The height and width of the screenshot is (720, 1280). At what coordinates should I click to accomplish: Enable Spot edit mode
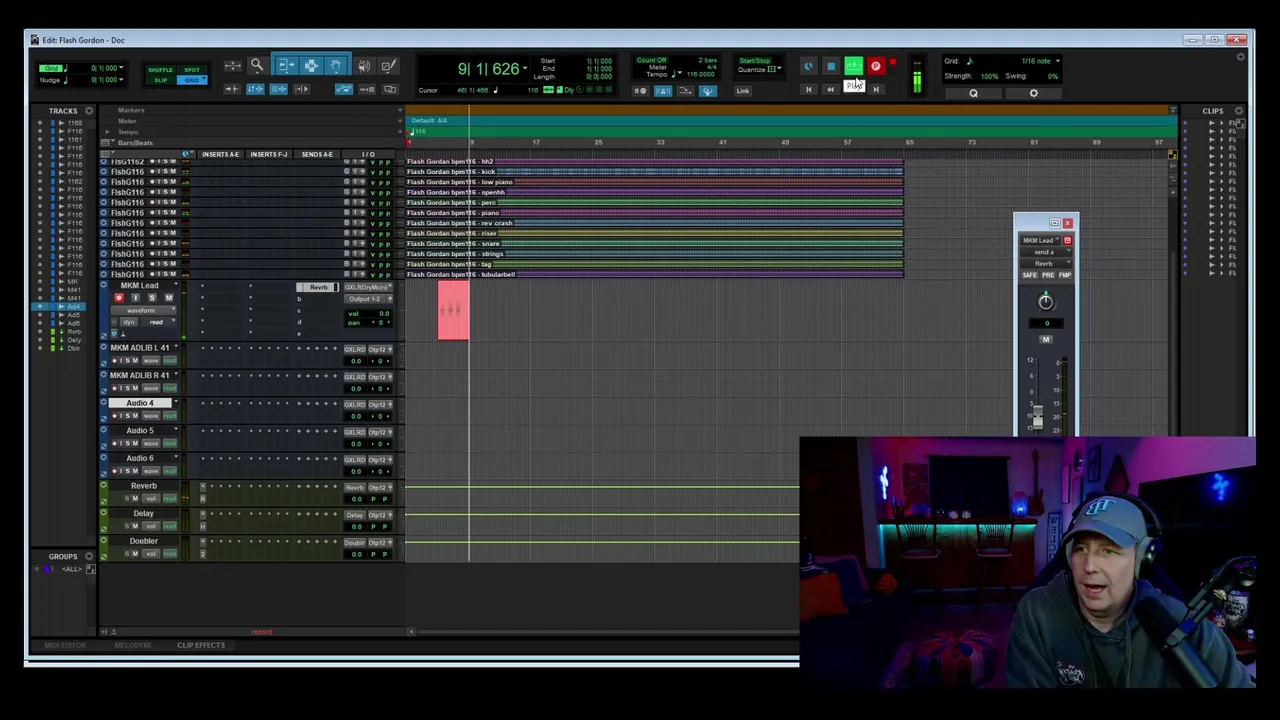pyautogui.click(x=192, y=70)
